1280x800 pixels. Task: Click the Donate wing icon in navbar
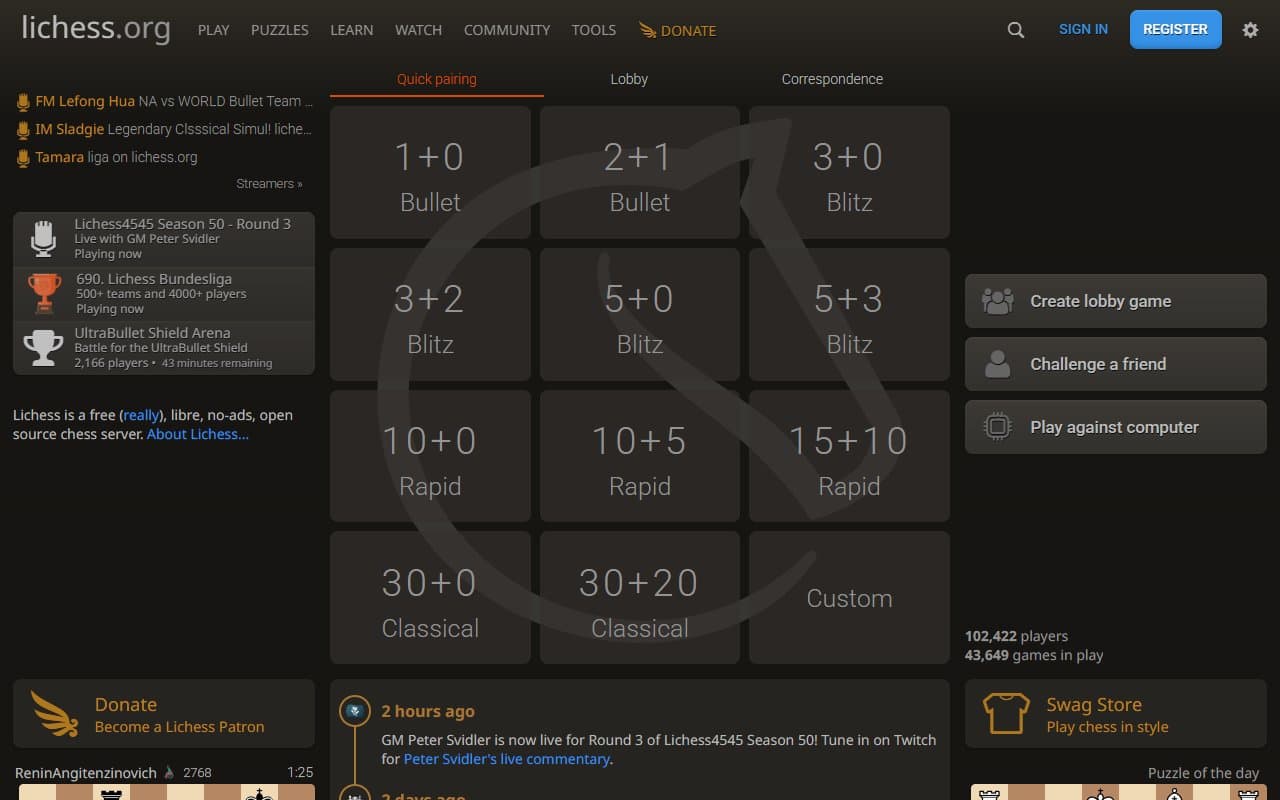click(648, 30)
